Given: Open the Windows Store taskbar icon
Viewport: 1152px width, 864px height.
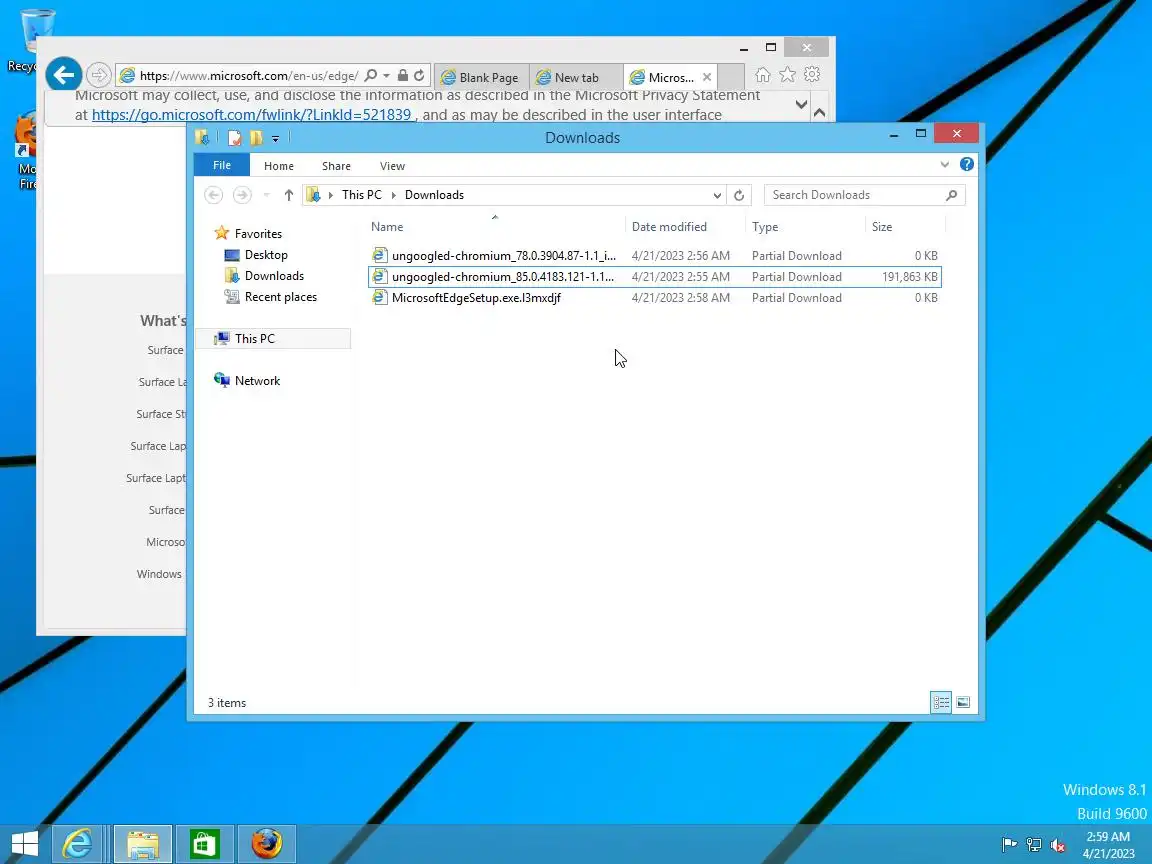Looking at the screenshot, I should pos(205,844).
